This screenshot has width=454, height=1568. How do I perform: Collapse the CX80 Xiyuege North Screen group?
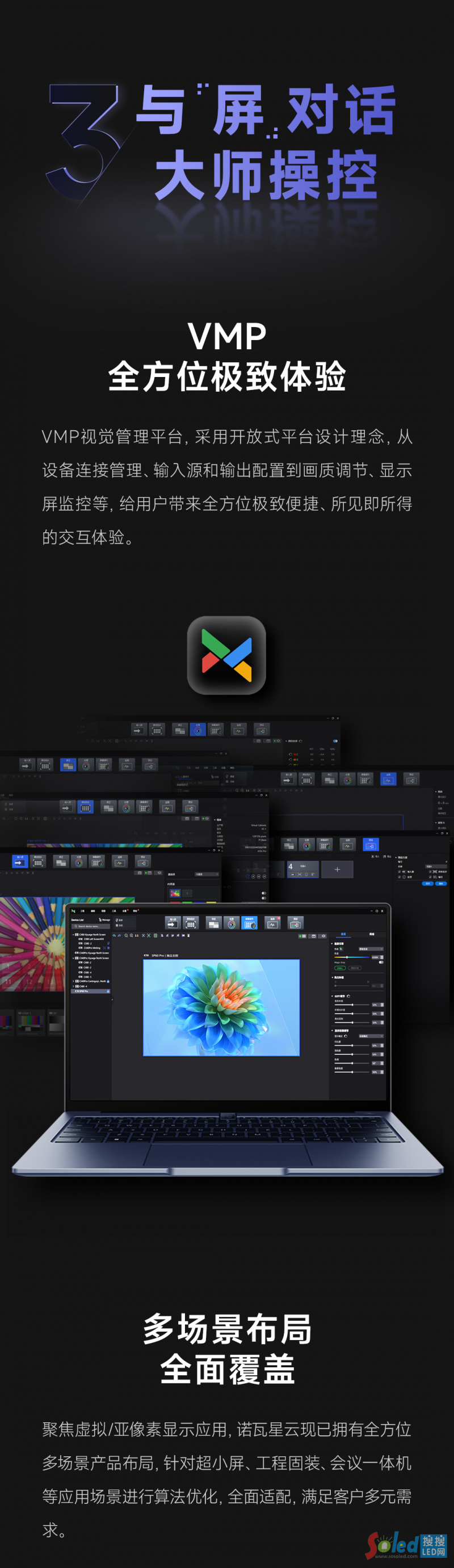74,934
